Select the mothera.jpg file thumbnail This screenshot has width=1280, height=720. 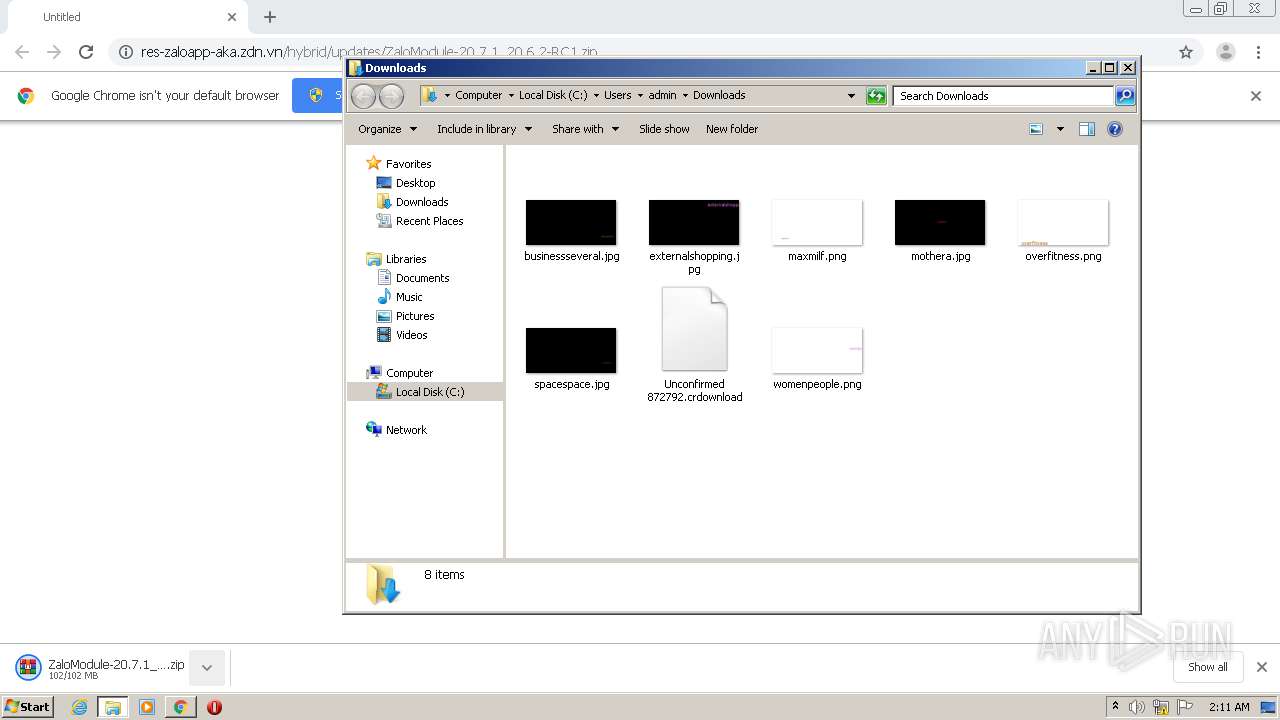(x=940, y=222)
